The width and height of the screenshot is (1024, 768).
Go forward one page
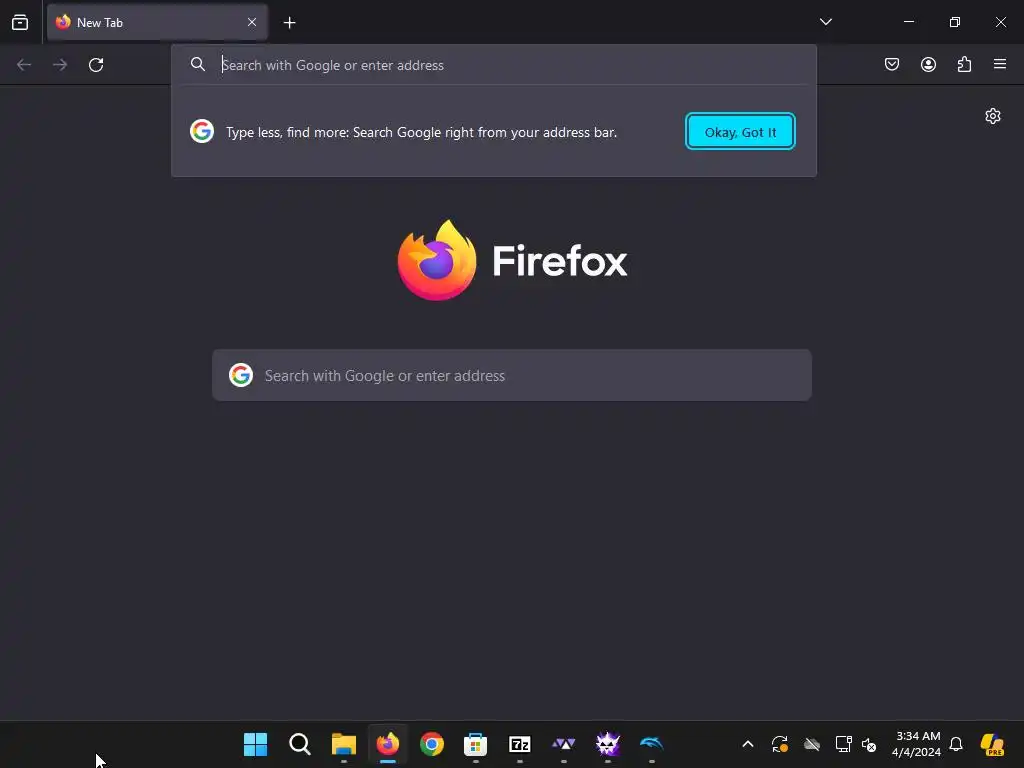click(60, 65)
